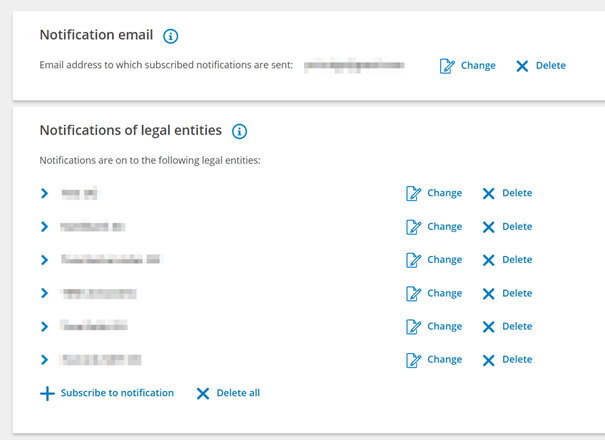Choose Change for the fifth legal entity
The height and width of the screenshot is (440, 605).
(434, 327)
